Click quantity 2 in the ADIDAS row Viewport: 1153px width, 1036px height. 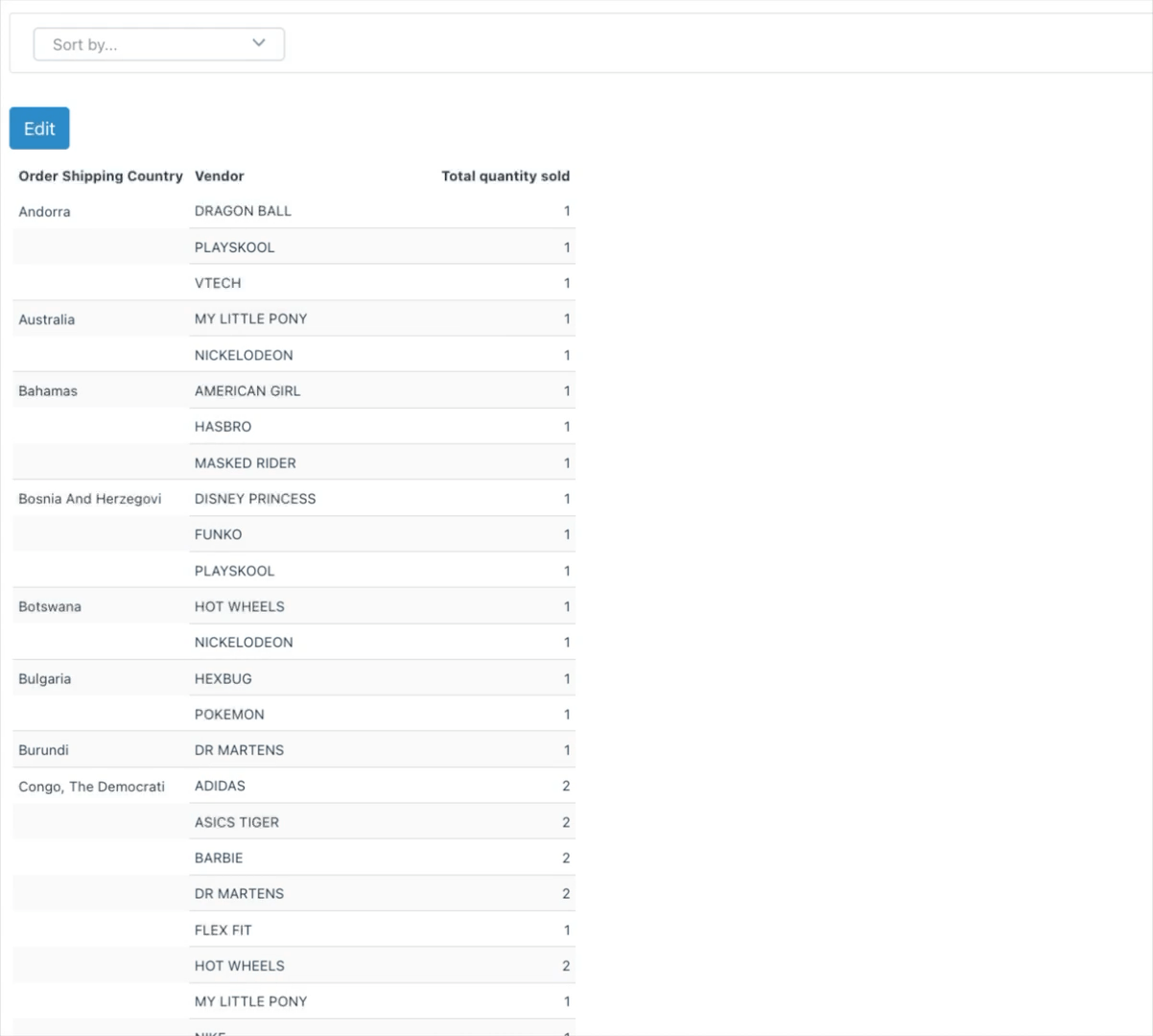[x=566, y=786]
